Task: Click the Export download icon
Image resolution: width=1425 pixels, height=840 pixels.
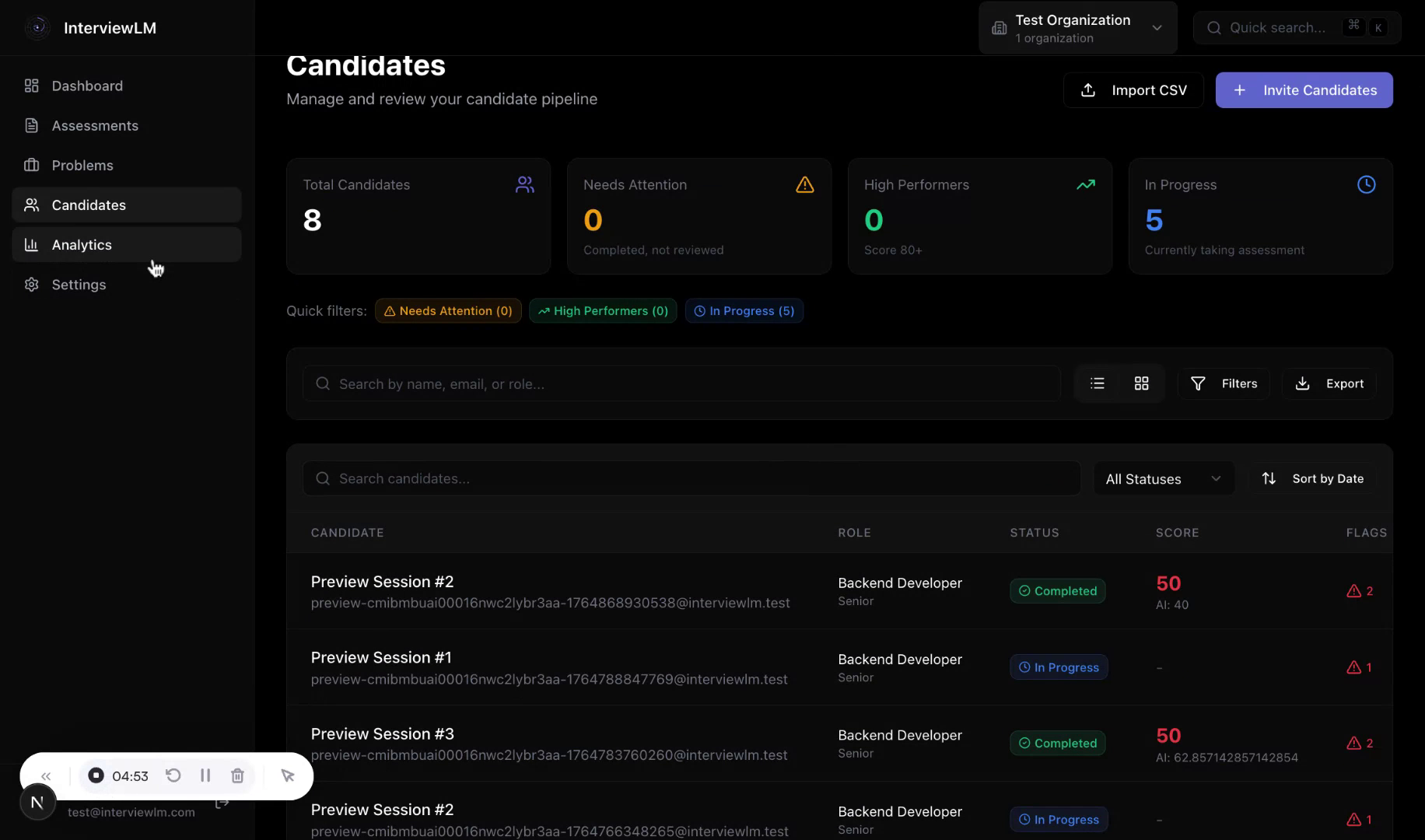Action: [1301, 383]
